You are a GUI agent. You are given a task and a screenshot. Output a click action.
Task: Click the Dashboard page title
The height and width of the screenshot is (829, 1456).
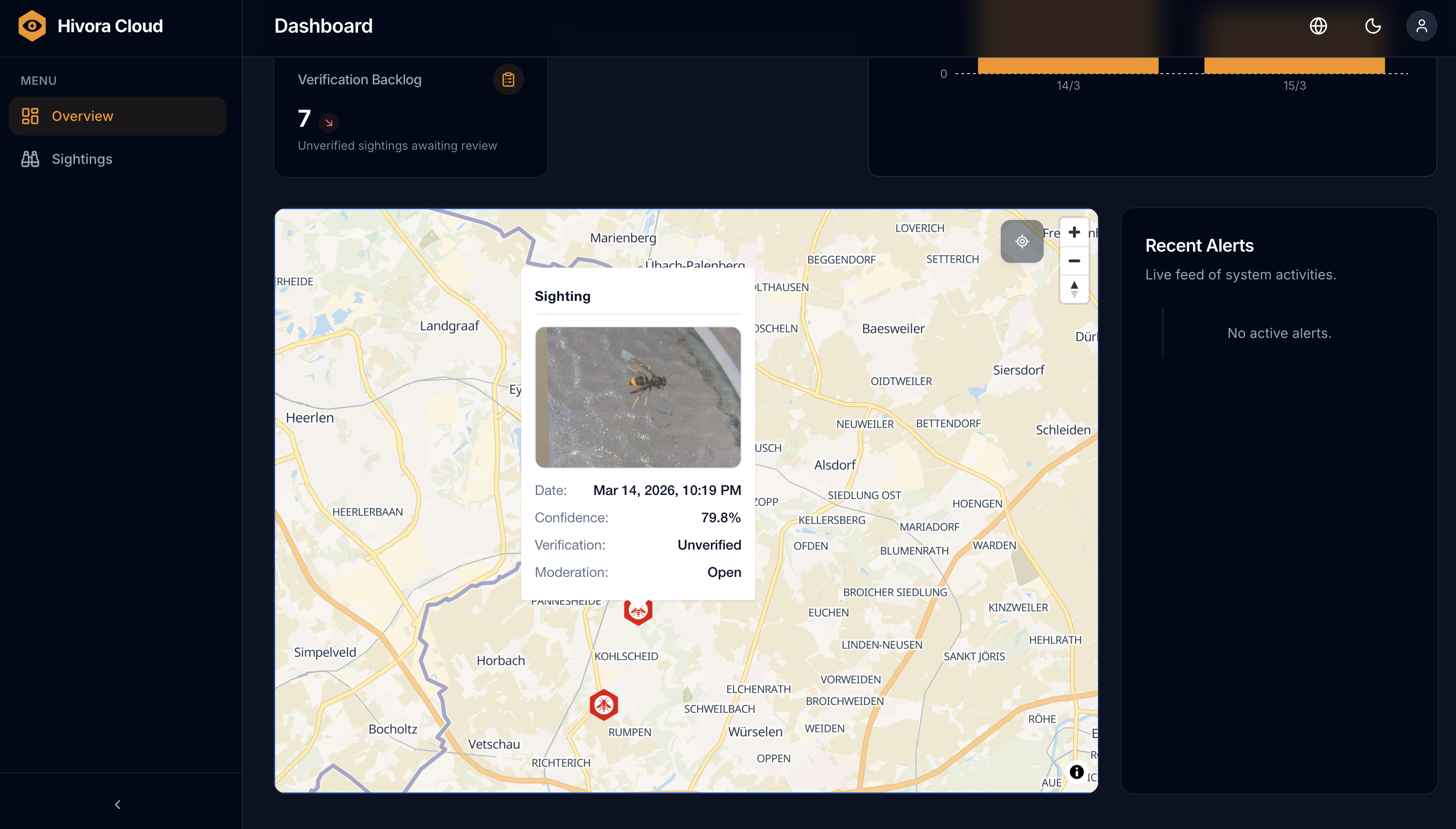(x=323, y=26)
